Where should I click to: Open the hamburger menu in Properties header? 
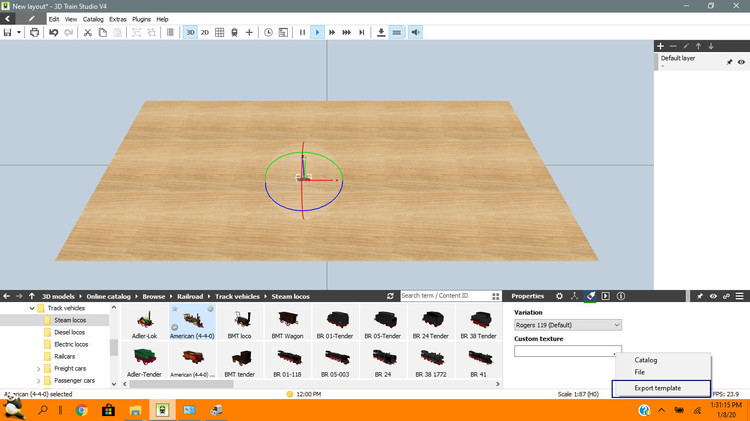[739, 296]
